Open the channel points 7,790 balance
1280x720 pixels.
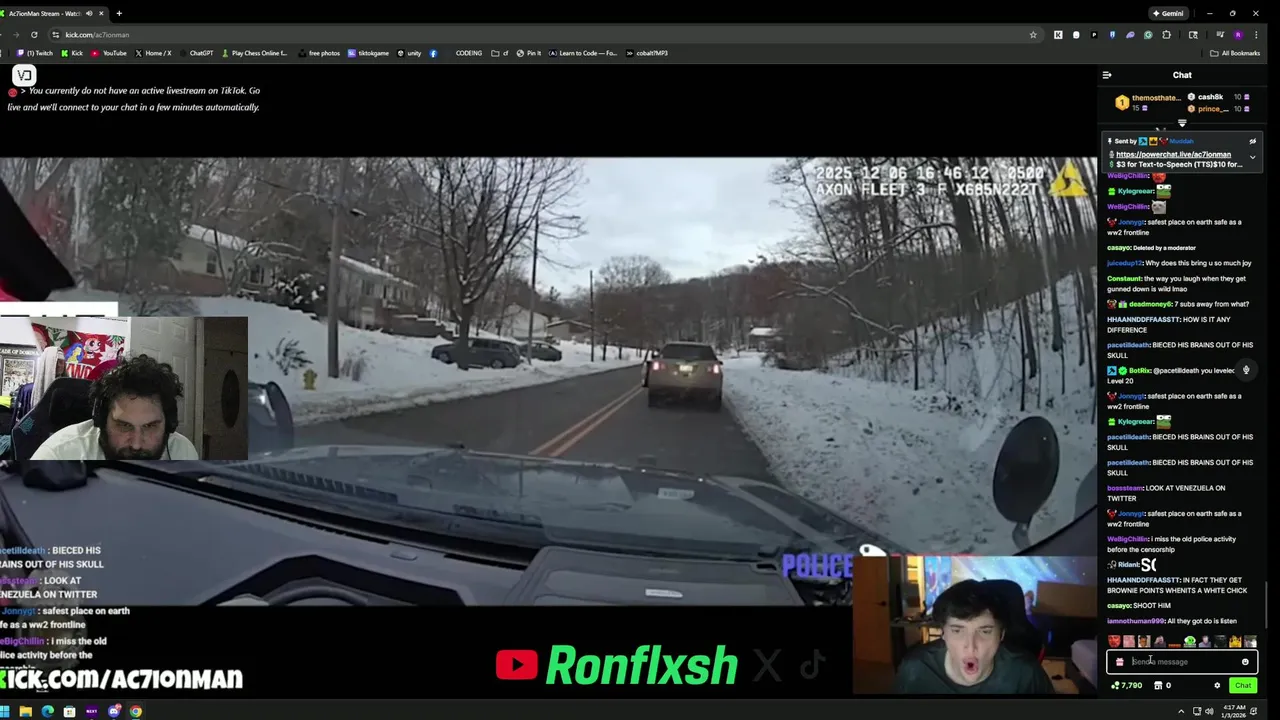1126,685
